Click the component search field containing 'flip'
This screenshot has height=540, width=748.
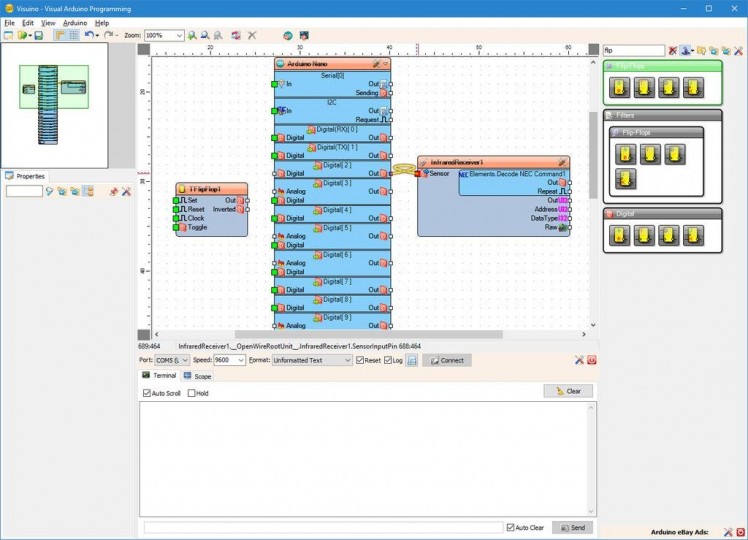click(x=632, y=50)
